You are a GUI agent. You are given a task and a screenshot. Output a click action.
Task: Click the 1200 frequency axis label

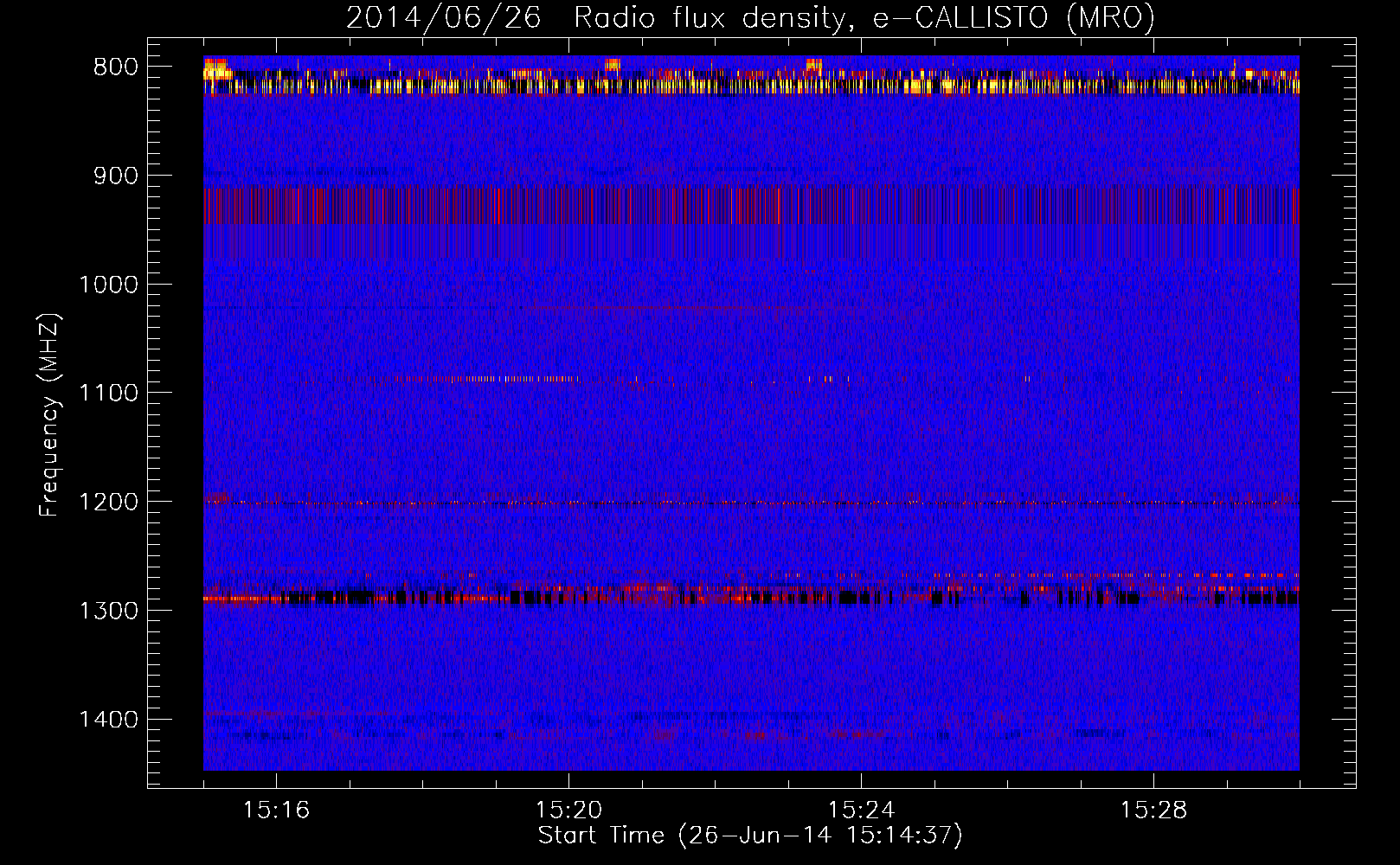(x=108, y=502)
